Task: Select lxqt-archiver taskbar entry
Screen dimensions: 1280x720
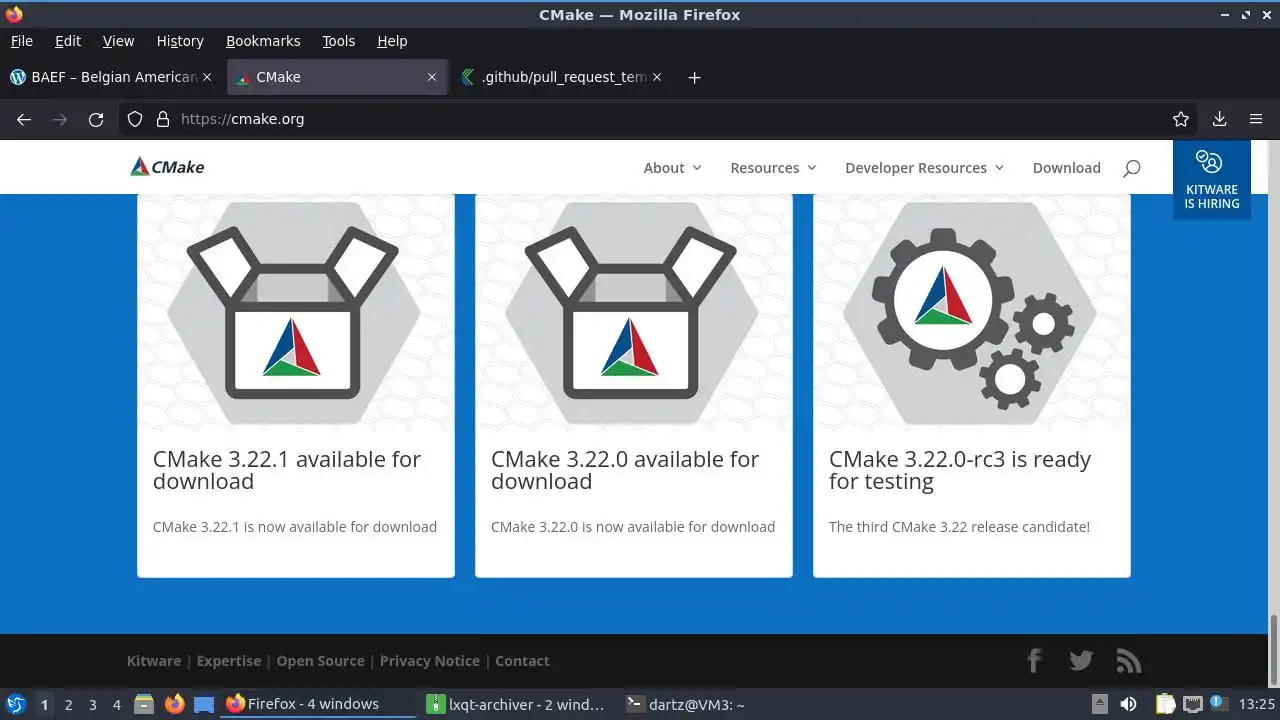Action: [516, 704]
